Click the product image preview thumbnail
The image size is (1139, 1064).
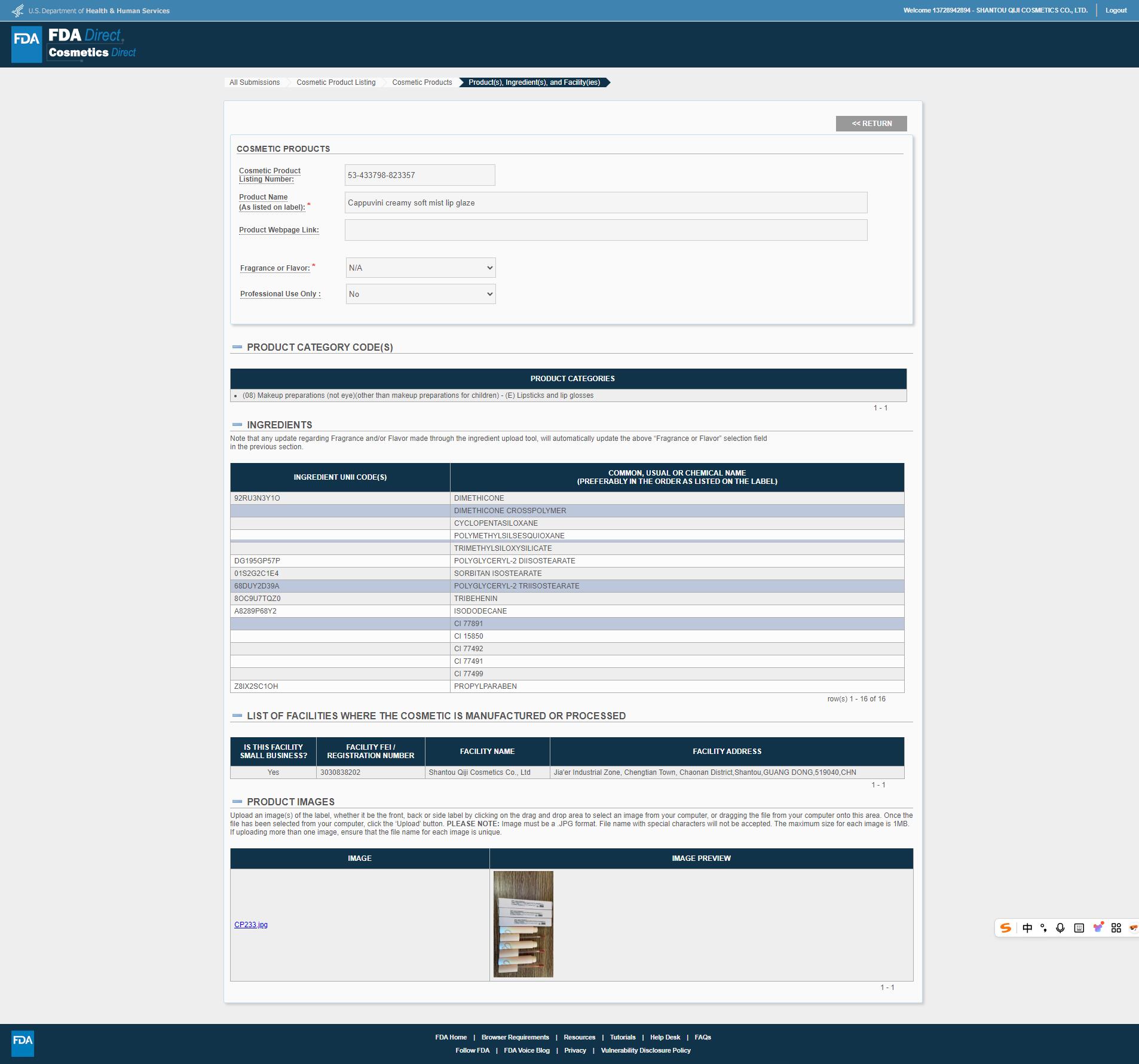pyautogui.click(x=523, y=924)
